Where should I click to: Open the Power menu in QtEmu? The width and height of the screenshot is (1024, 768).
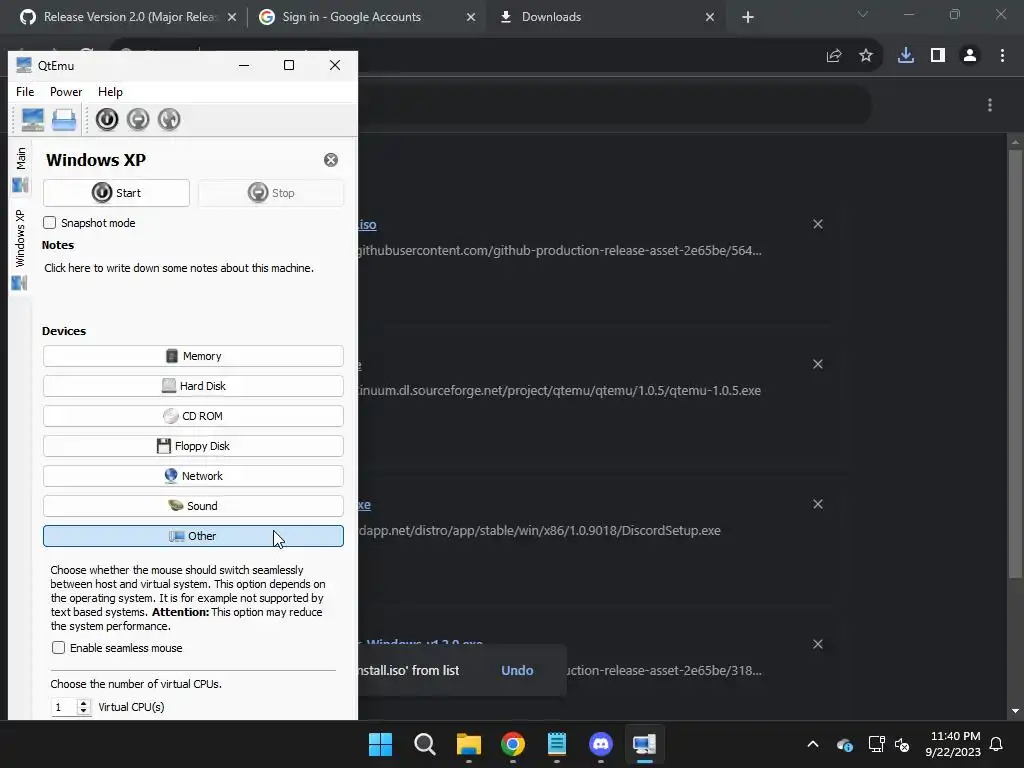pyautogui.click(x=66, y=92)
